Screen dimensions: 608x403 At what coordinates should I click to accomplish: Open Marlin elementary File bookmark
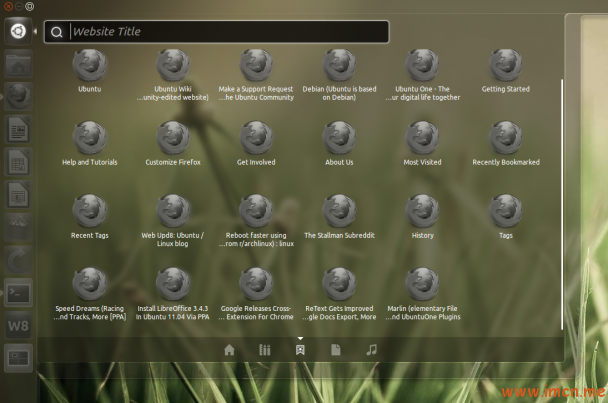tap(423, 294)
